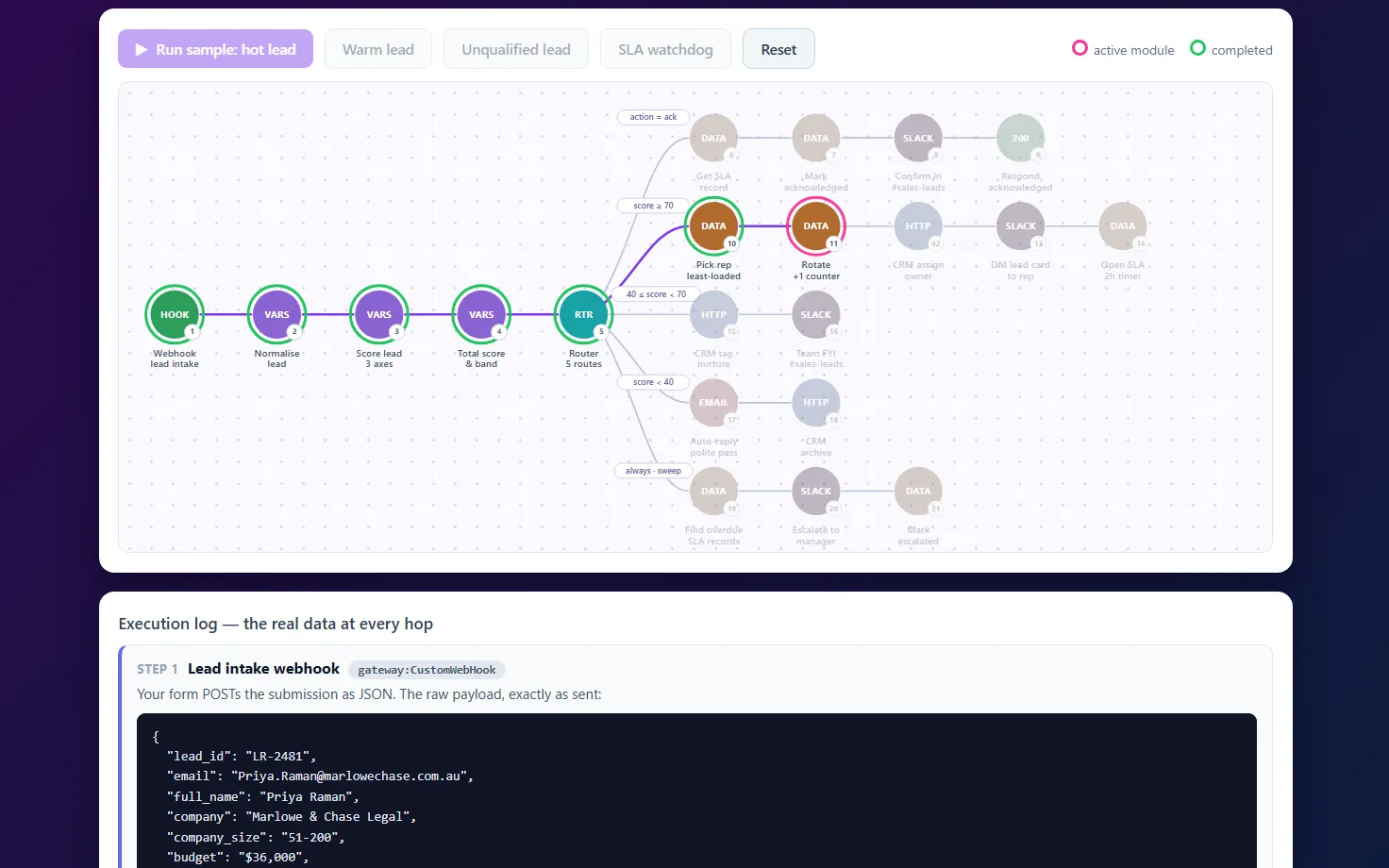Select the VARS Normalise lead node
The image size is (1389, 868).
(276, 315)
